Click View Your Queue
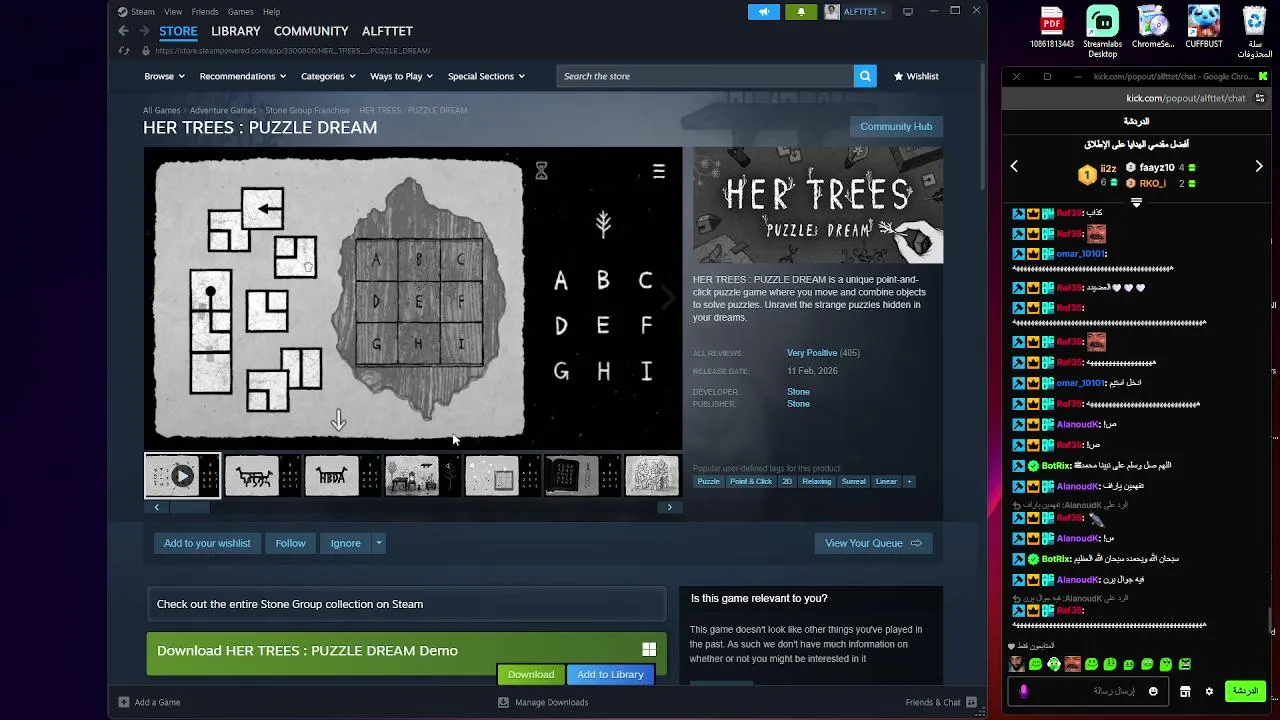Image resolution: width=1280 pixels, height=720 pixels. tap(873, 543)
